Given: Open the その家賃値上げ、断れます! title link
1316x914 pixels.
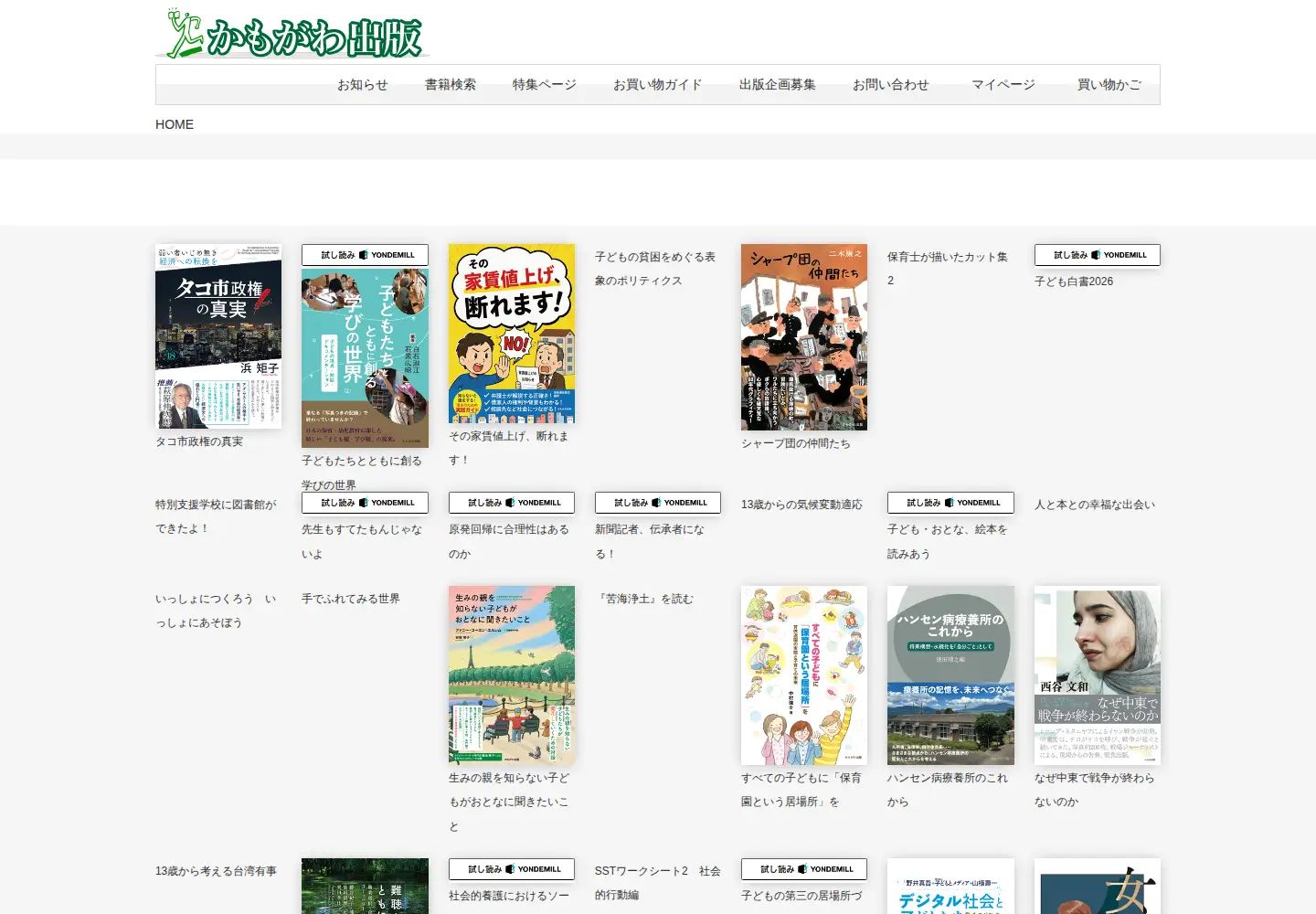Looking at the screenshot, I should pyautogui.click(x=508, y=449).
